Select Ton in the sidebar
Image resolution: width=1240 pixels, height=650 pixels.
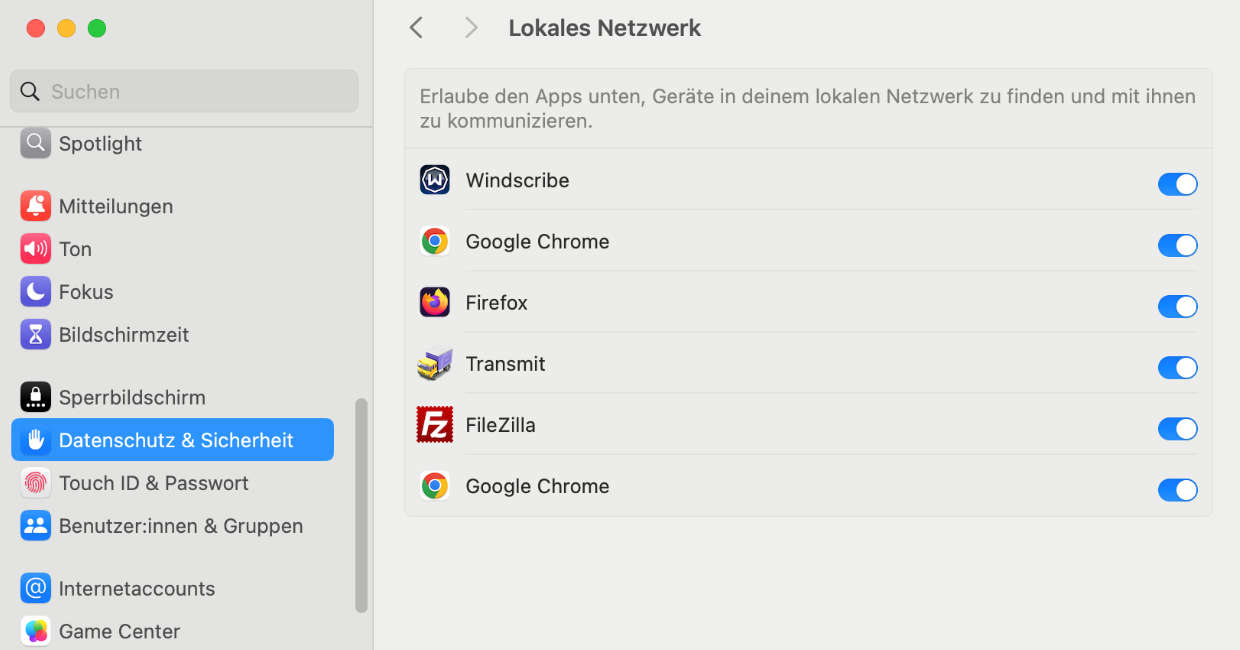coord(172,250)
